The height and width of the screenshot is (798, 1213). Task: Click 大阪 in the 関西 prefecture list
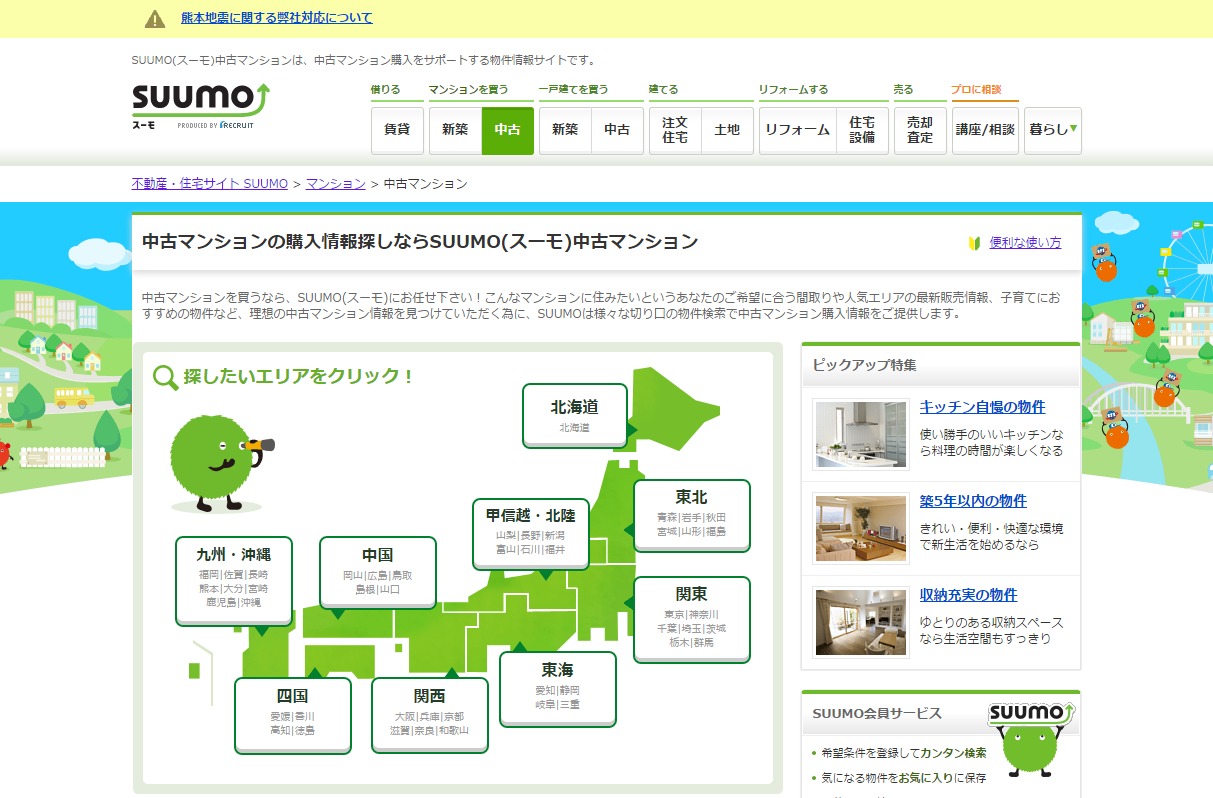(x=405, y=717)
